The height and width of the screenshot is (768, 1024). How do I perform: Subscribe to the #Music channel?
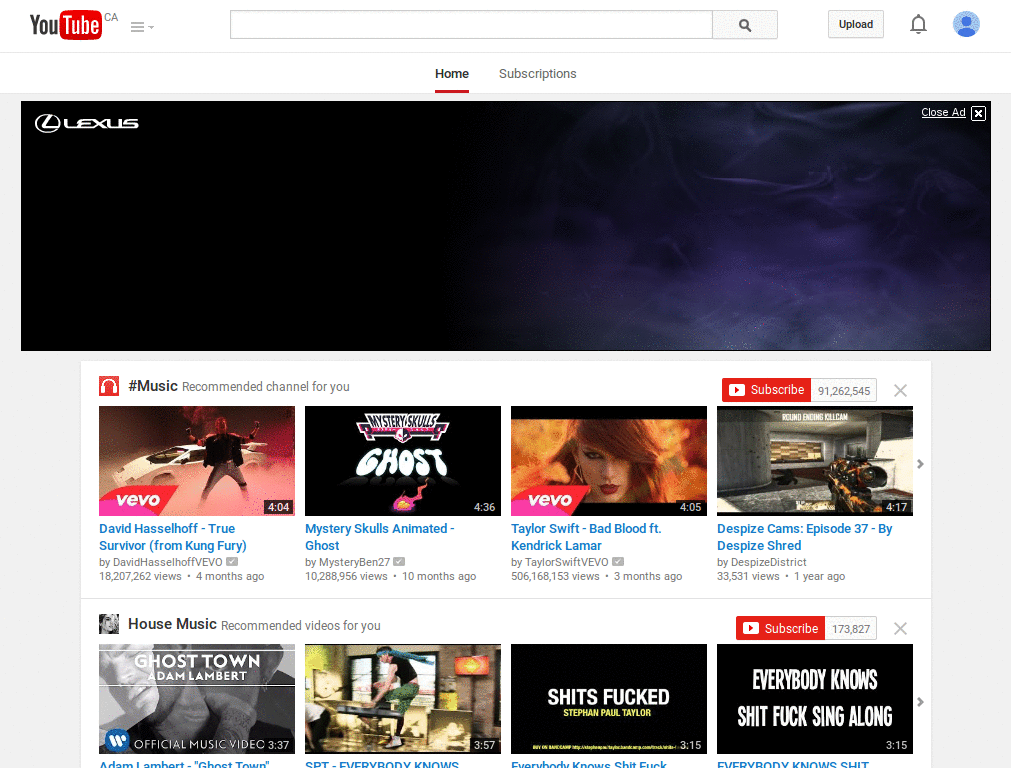point(766,390)
